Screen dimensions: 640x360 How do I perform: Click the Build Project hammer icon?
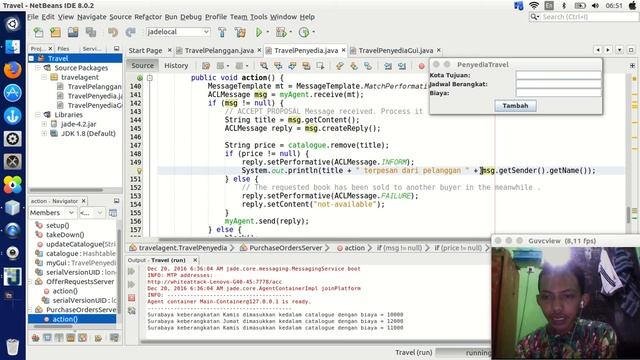click(222, 32)
